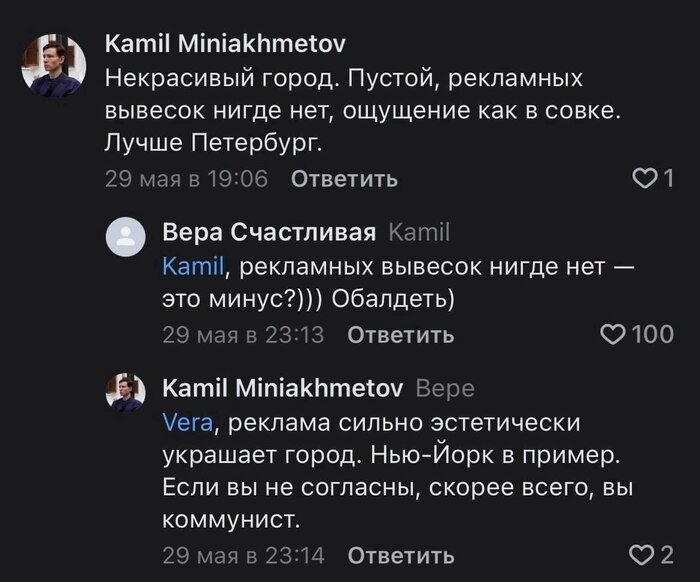Tap the gray Kamil reply-target label

click(419, 233)
